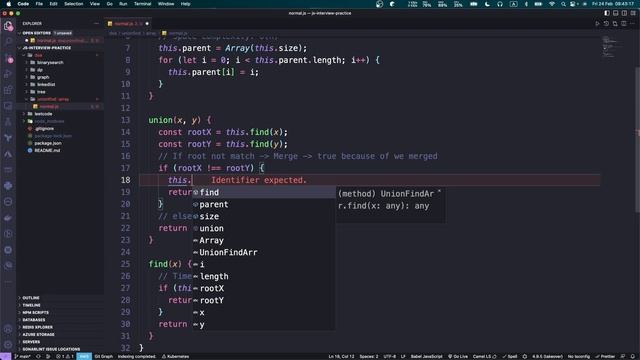640x360 pixels.
Task: Open the Edit menu
Action: pyautogui.click(x=53, y=4)
